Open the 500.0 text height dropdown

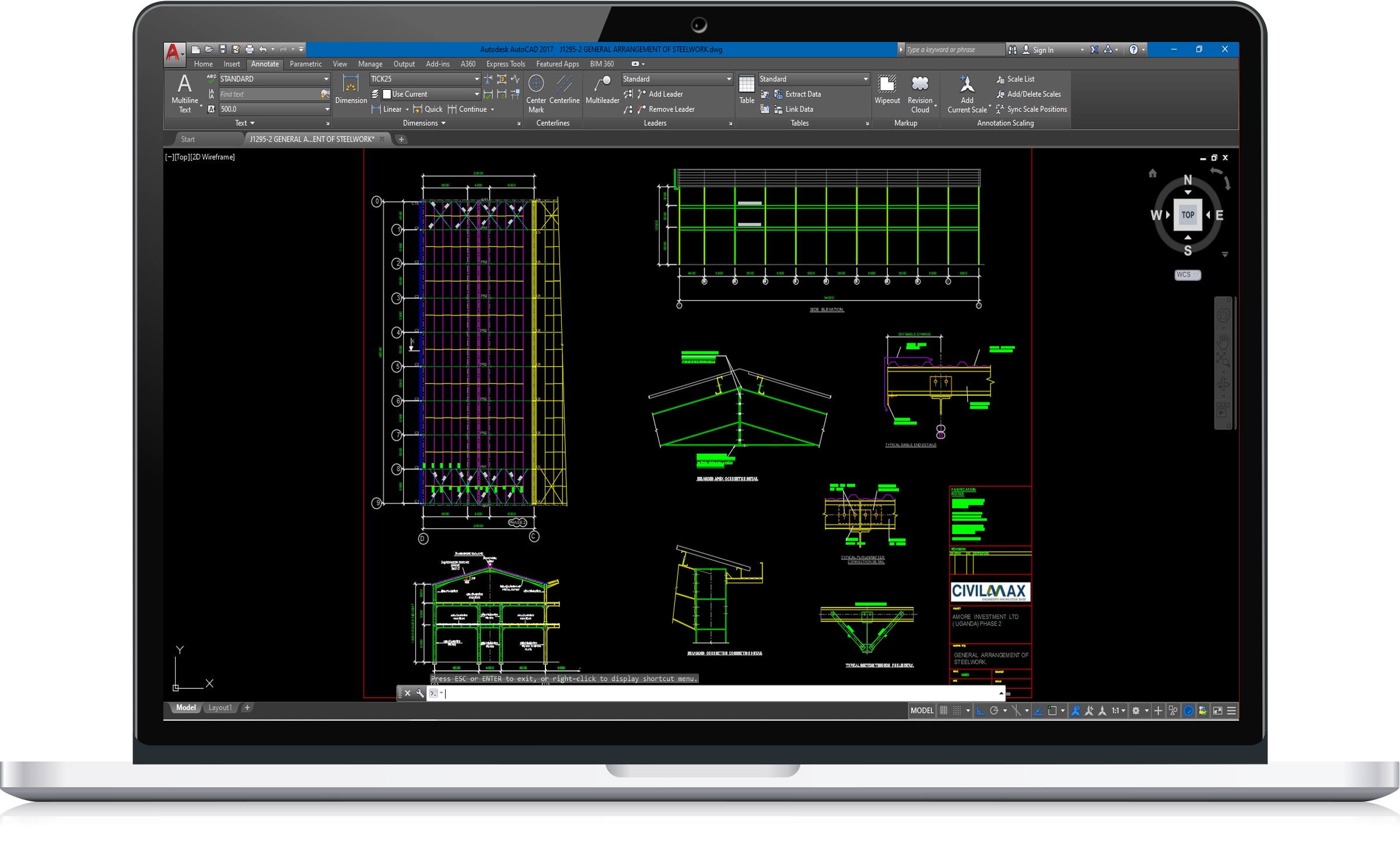click(x=275, y=109)
